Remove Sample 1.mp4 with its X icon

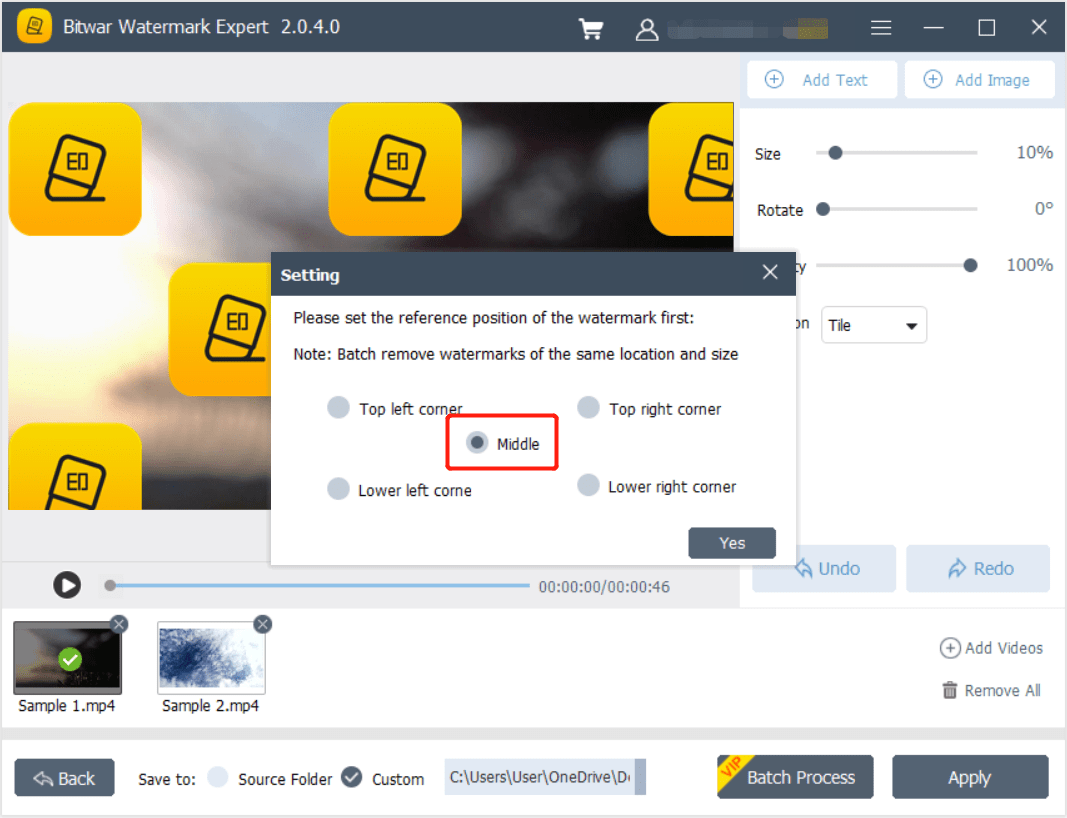pyautogui.click(x=119, y=624)
